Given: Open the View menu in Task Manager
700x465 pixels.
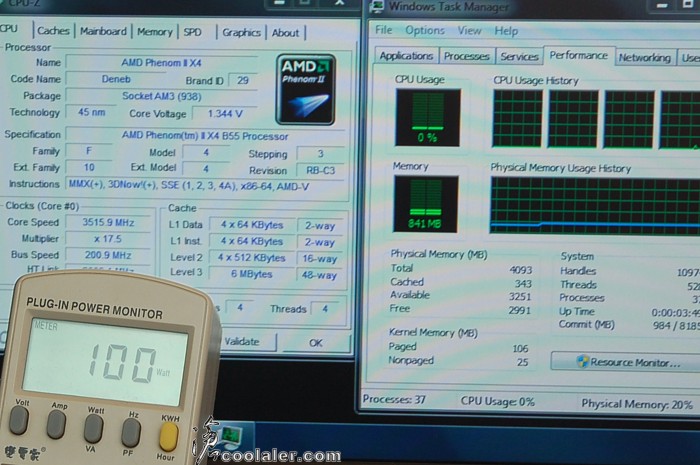Looking at the screenshot, I should point(469,31).
